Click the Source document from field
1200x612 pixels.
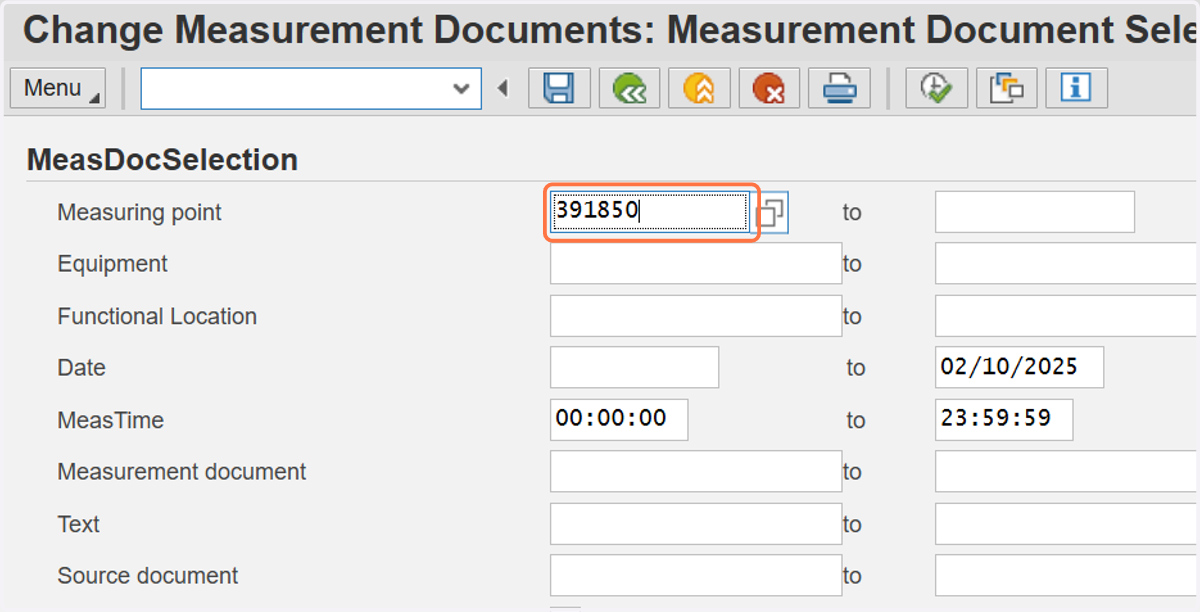coord(696,576)
